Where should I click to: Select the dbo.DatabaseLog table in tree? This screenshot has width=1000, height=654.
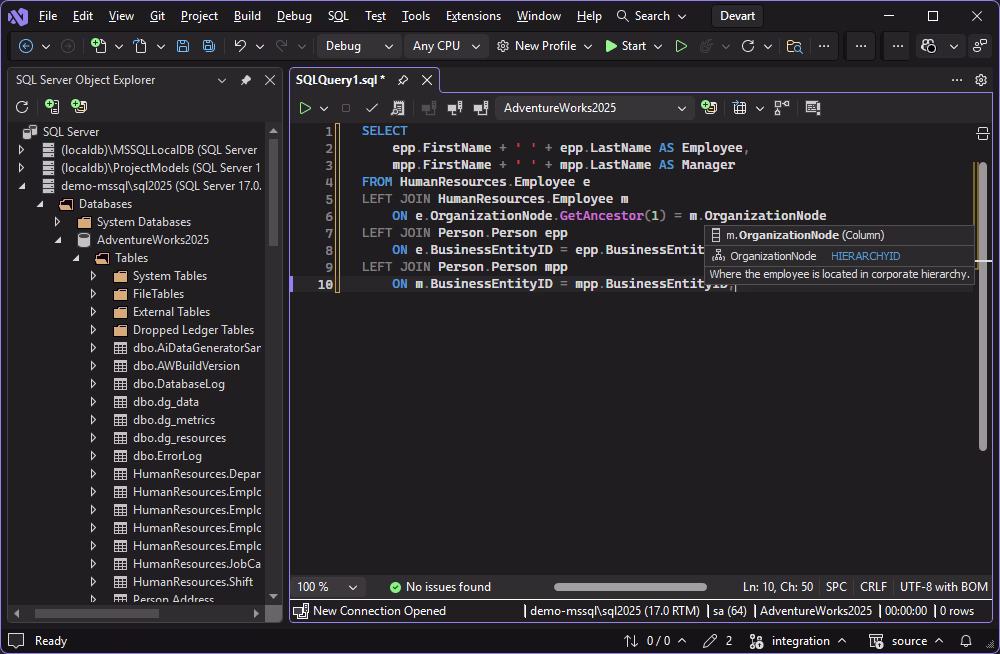pos(179,384)
